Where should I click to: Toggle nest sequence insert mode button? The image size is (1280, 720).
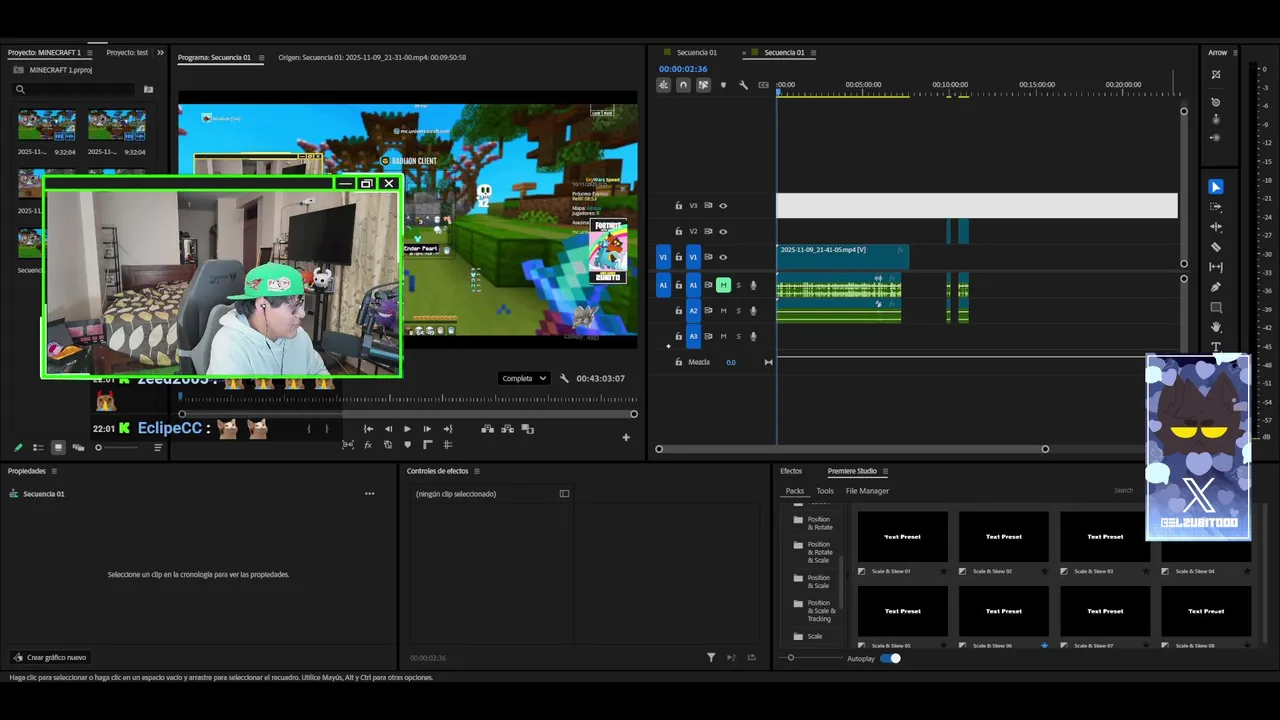pyautogui.click(x=663, y=85)
